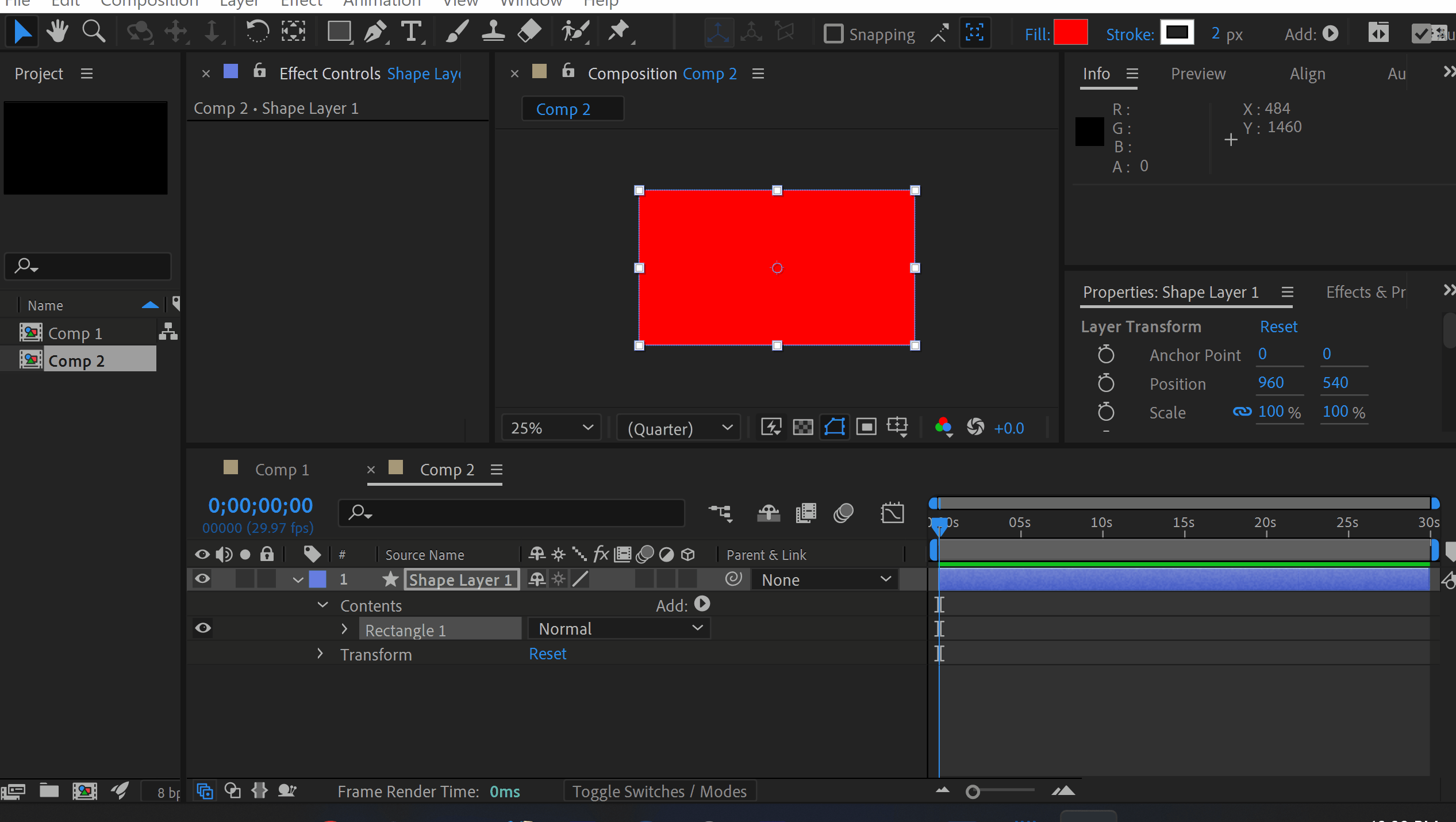This screenshot has width=1456, height=822.
Task: Click Reset in Layer Transform properties
Action: click(1278, 327)
